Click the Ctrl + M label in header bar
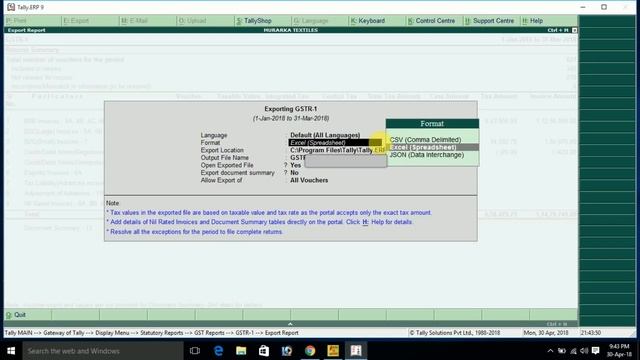 click(558, 30)
